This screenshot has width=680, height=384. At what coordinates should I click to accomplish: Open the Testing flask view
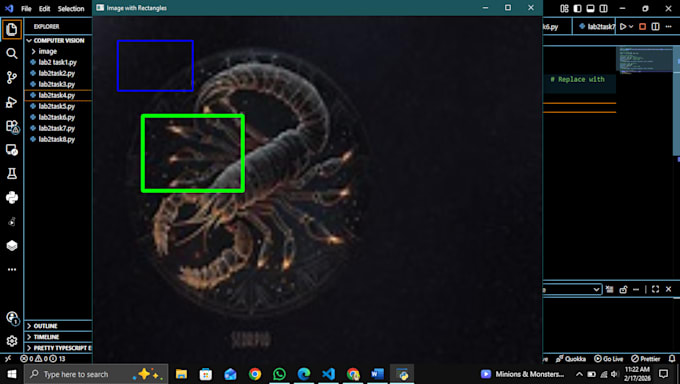click(x=12, y=174)
